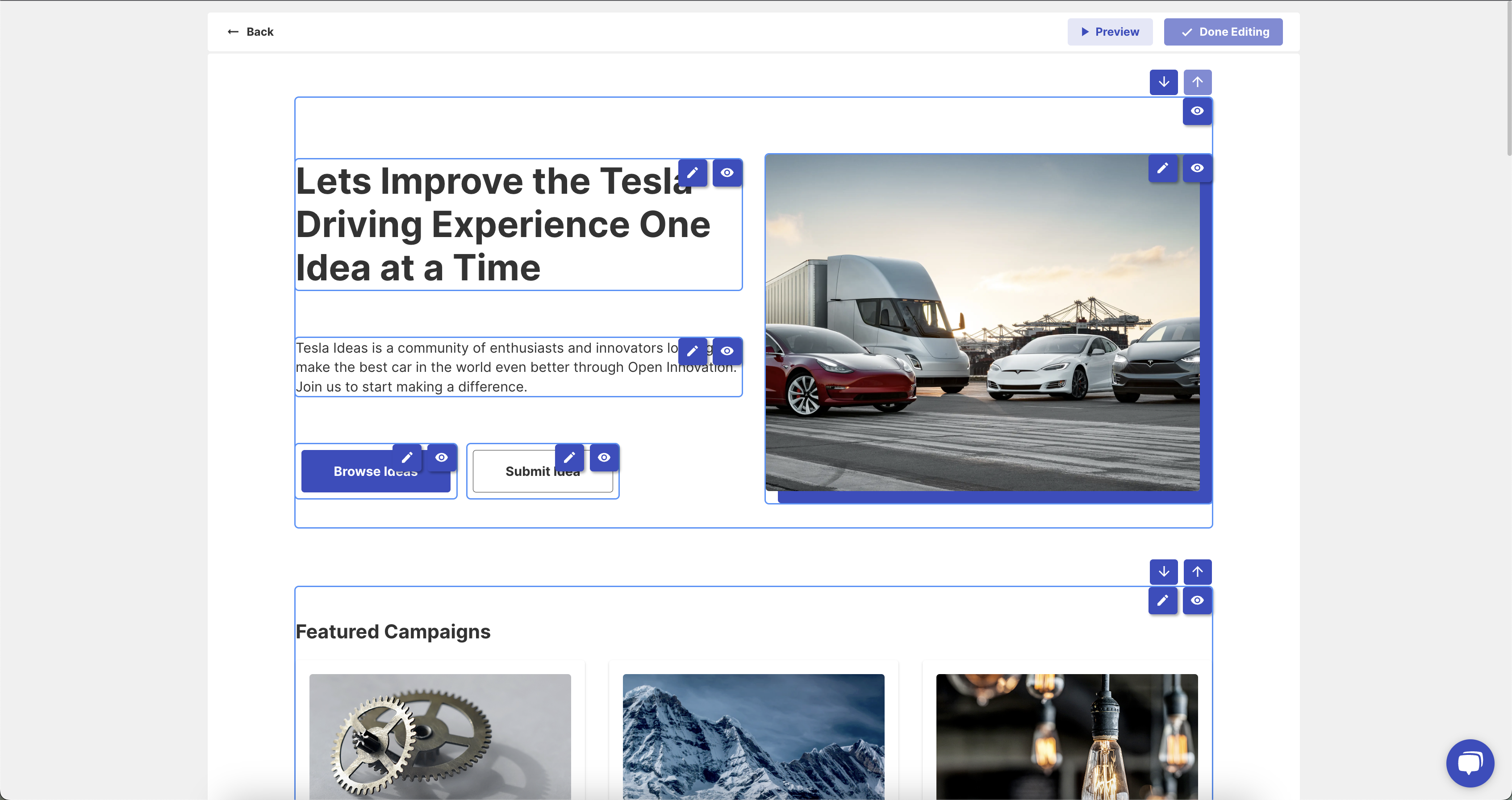This screenshot has height=800, width=1512.
Task: Edit the headline text block
Action: coord(693,172)
